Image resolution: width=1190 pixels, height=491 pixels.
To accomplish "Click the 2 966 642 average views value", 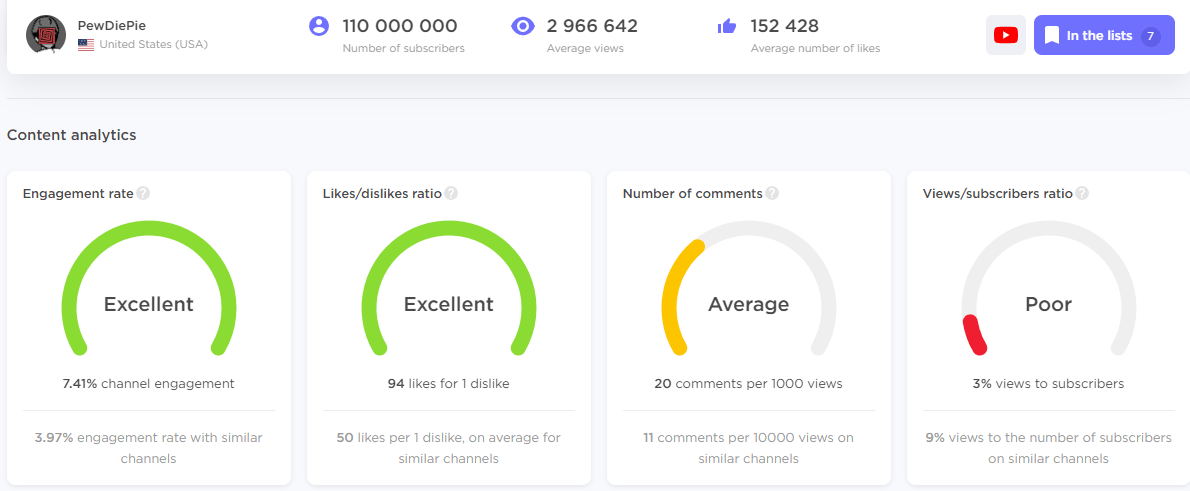I will click(592, 26).
